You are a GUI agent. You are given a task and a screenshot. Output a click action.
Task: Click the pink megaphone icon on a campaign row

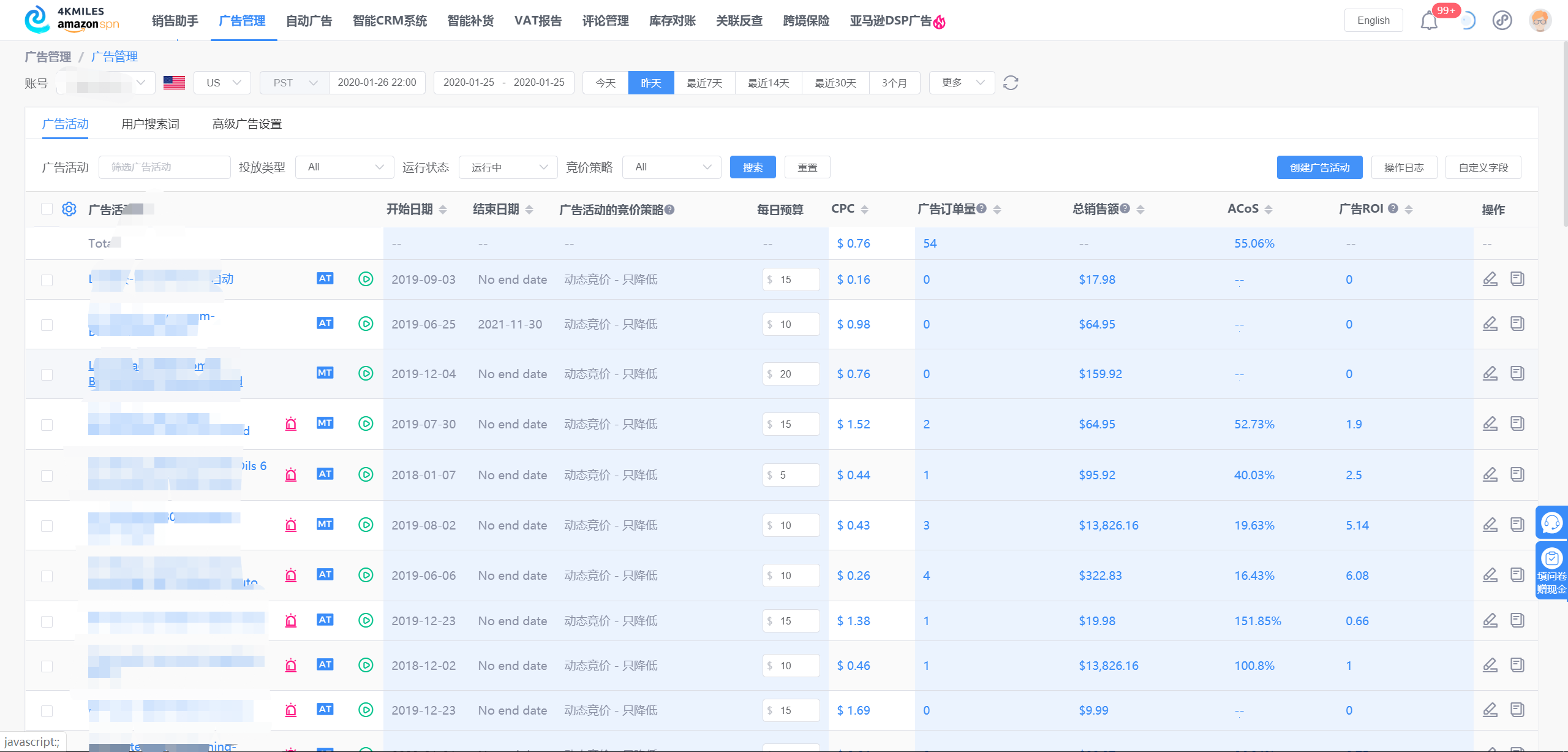pyautogui.click(x=291, y=423)
